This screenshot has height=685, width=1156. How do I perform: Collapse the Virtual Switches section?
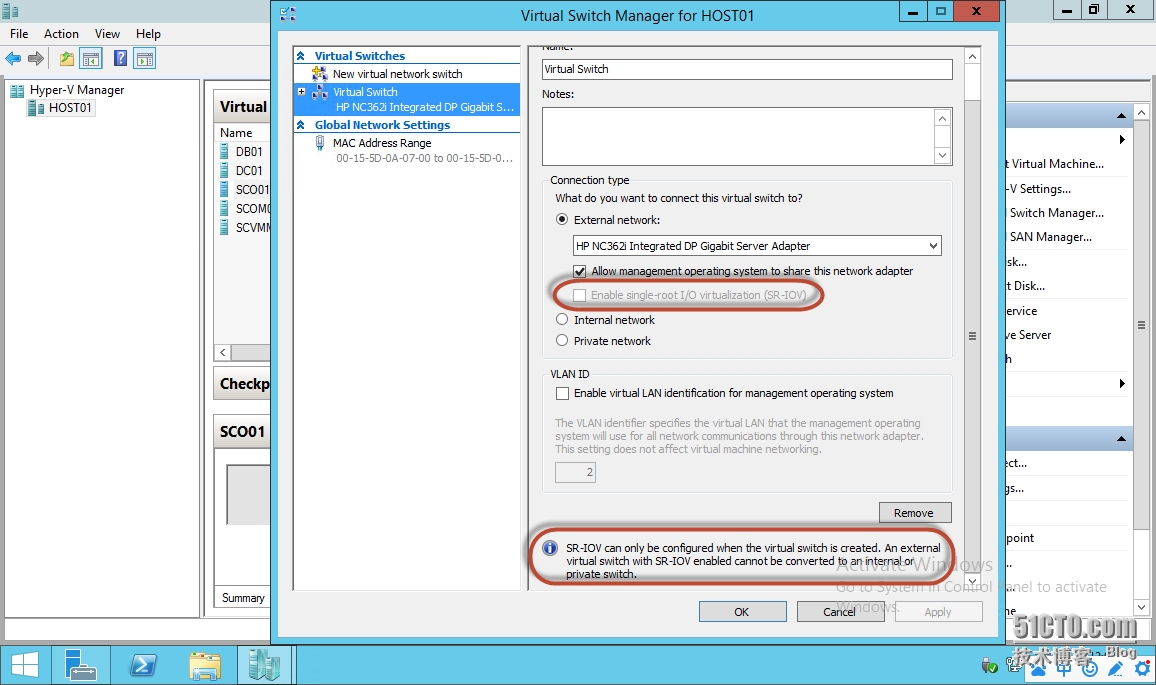301,56
